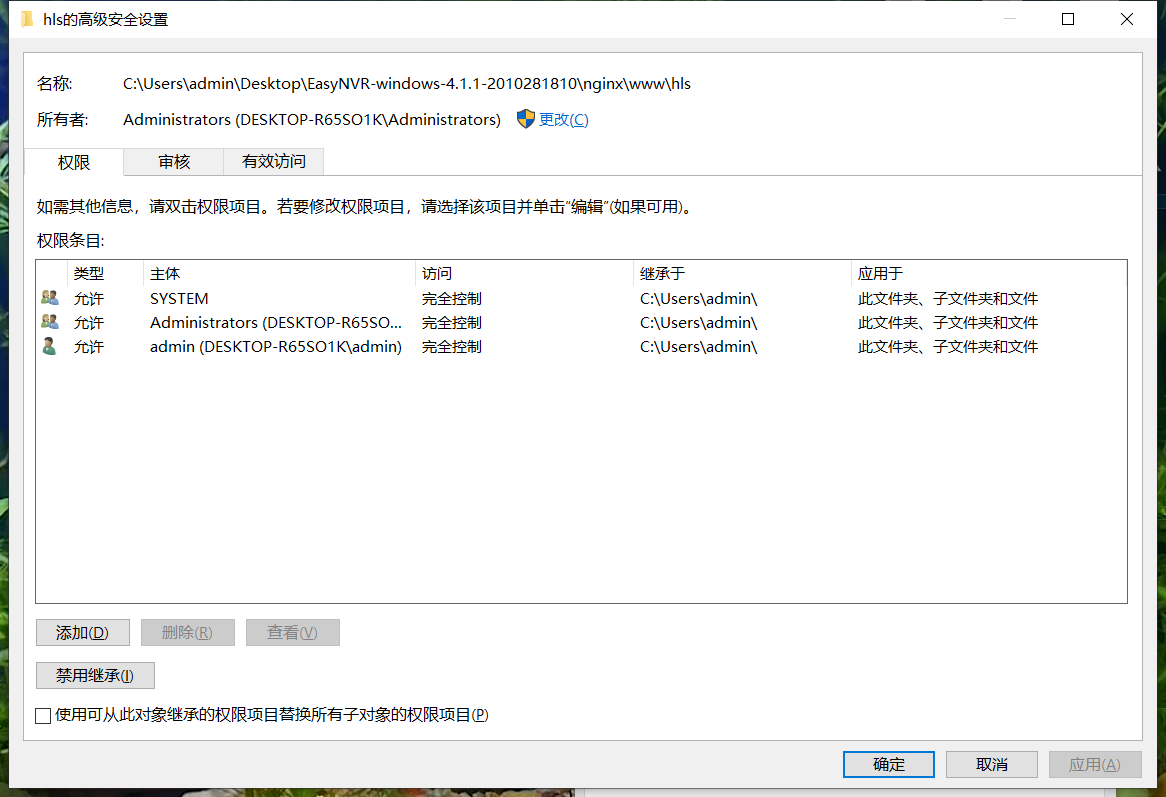Sort by the 主体 column header

pos(279,274)
